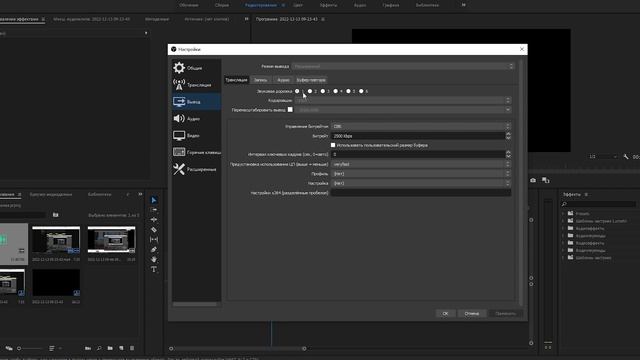Select the Ripple Edit tool
Screen dimensions: 640x360
[153, 220]
